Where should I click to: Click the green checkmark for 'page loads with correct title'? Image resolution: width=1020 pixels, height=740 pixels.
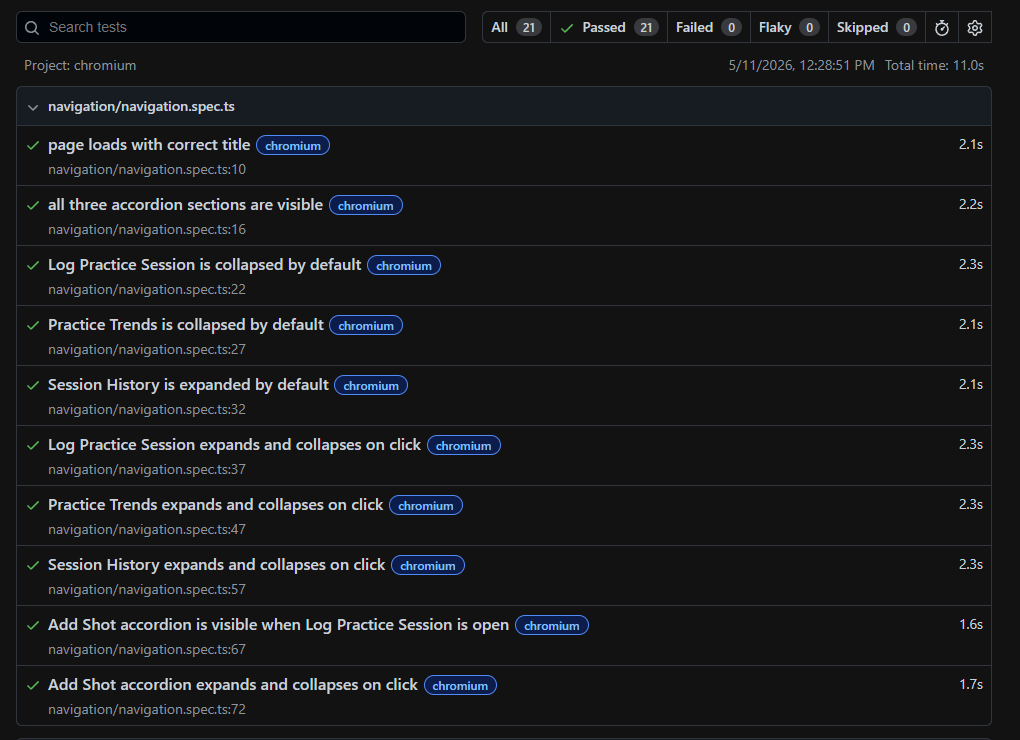click(x=33, y=145)
